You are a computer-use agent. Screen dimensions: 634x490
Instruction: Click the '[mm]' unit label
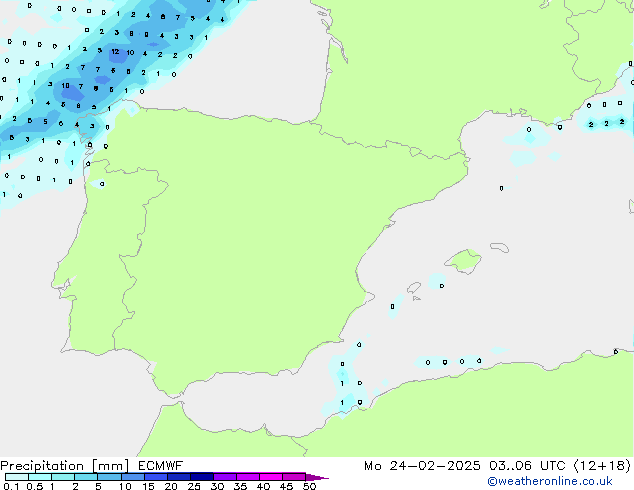[110, 466]
